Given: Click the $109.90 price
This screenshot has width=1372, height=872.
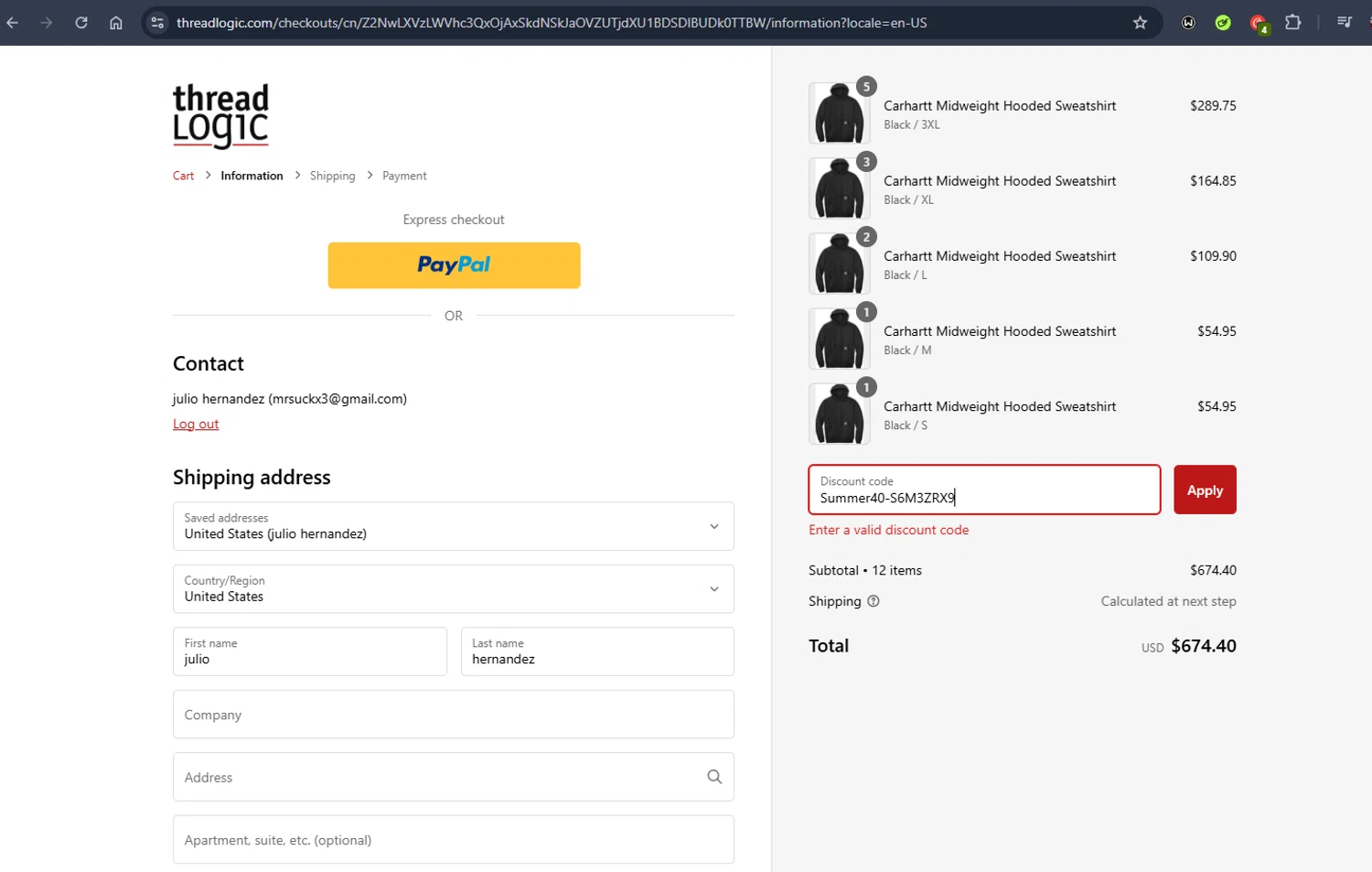Looking at the screenshot, I should tap(1213, 256).
